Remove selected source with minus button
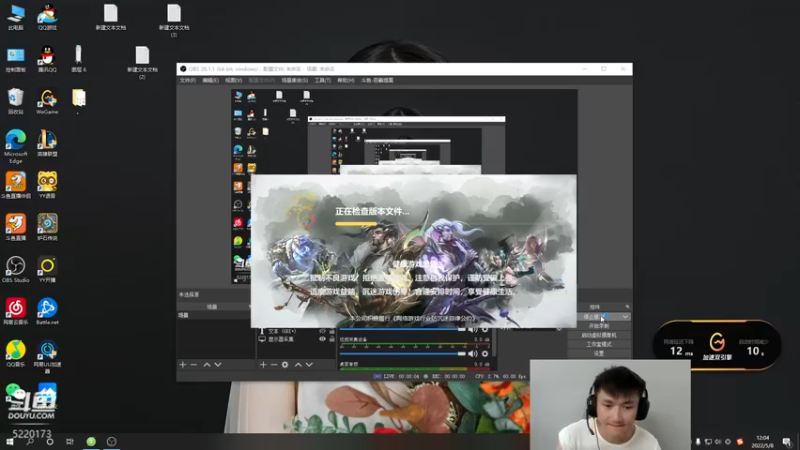 pos(274,365)
